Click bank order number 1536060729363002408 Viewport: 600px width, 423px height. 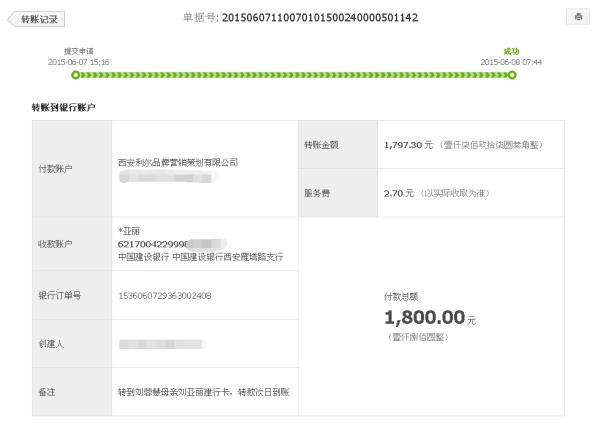tap(164, 295)
